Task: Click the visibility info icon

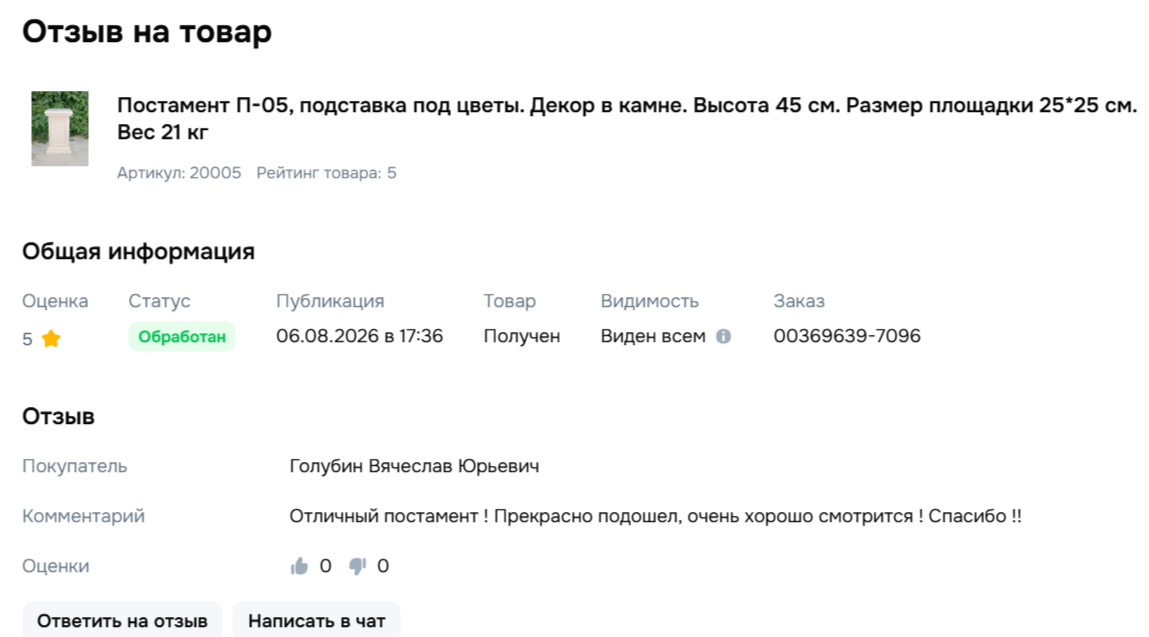Action: pyautogui.click(x=723, y=336)
